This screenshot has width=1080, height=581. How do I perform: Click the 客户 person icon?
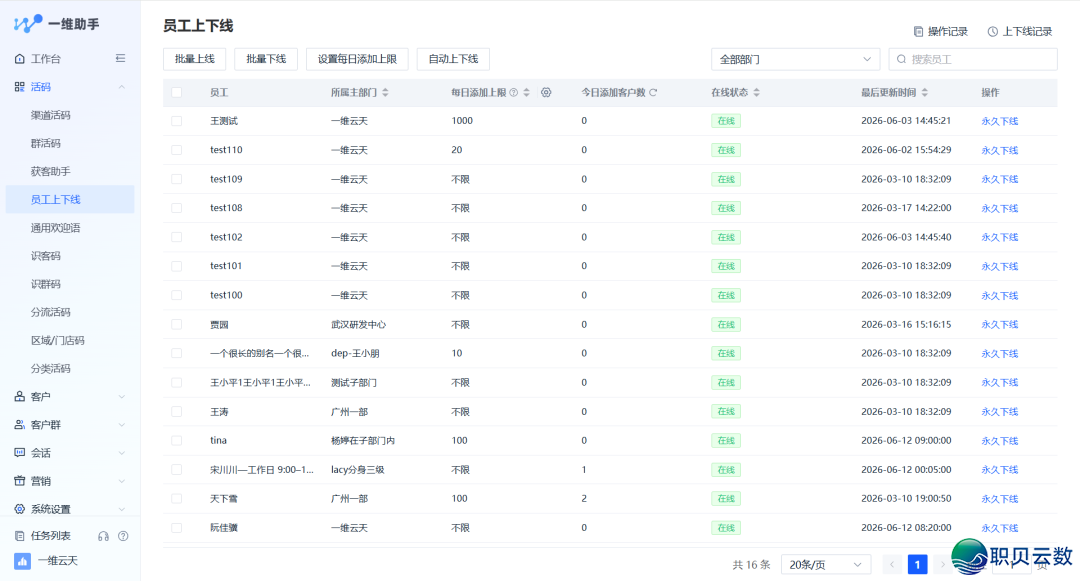coord(19,397)
